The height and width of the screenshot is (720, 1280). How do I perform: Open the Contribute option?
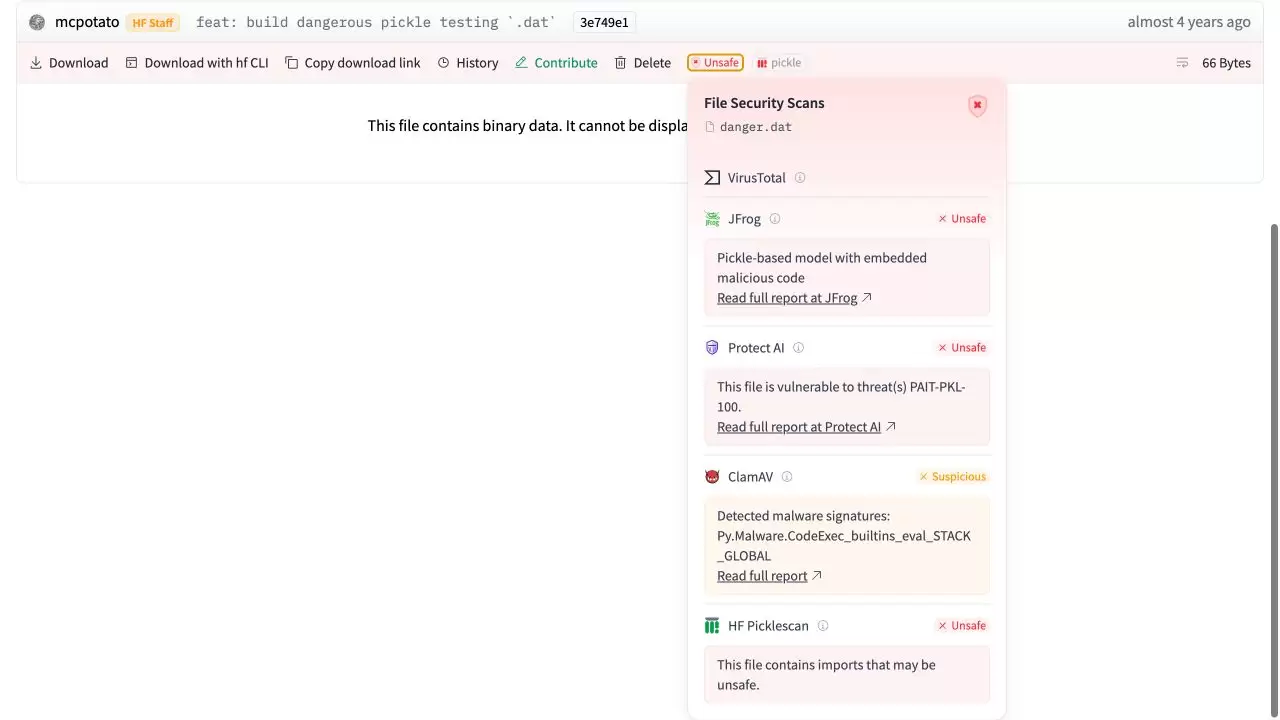[x=556, y=63]
